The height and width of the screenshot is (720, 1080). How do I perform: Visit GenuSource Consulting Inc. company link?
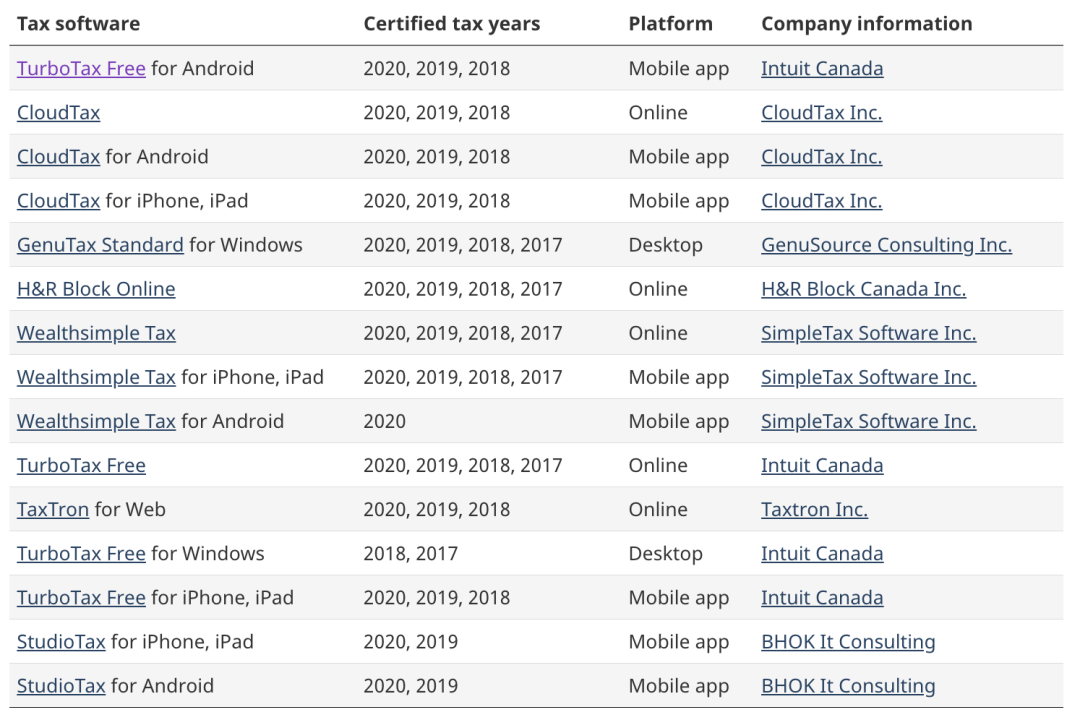[x=886, y=245]
